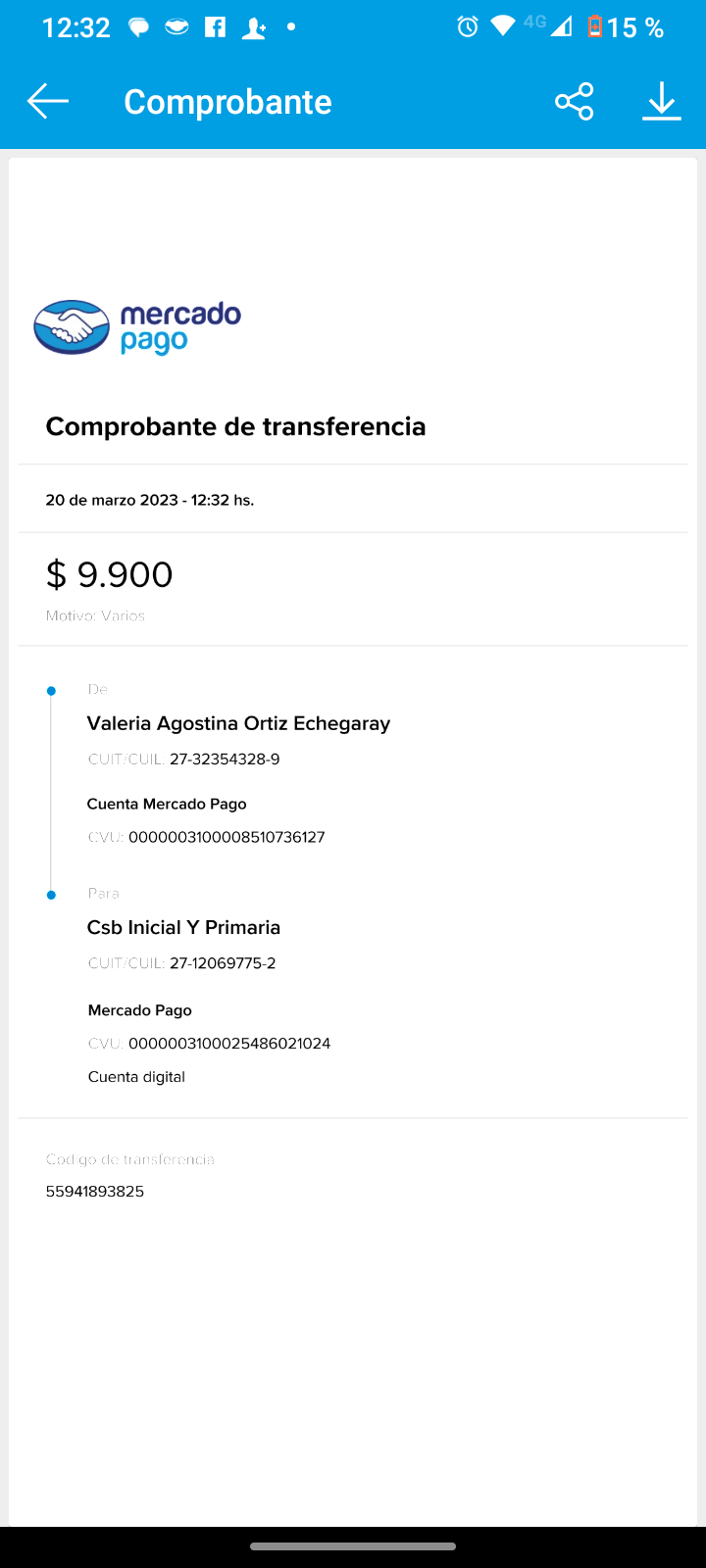Tap recipient name Csb Inicial Y Primaria

click(x=183, y=927)
